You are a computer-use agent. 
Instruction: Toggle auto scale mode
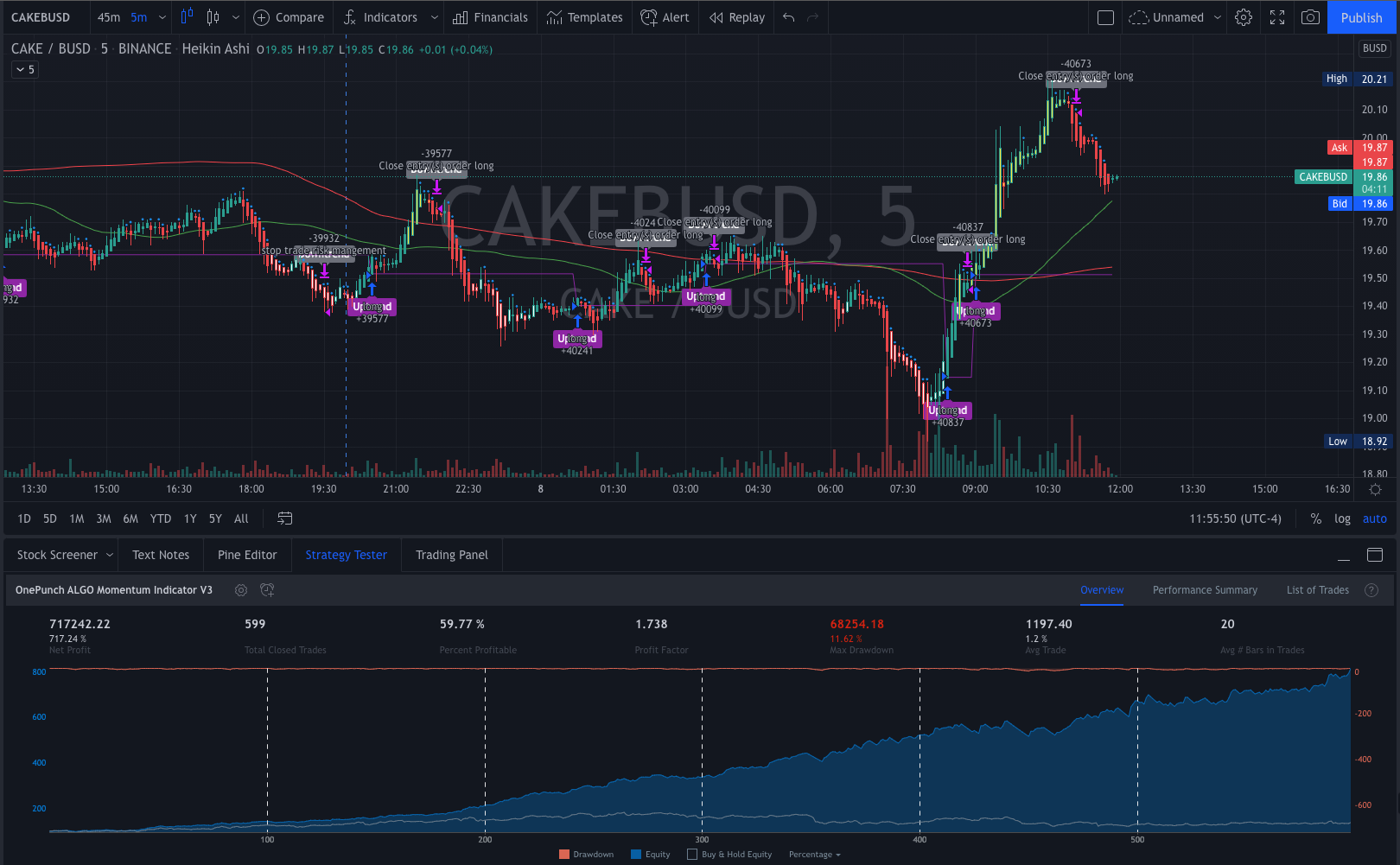click(1374, 518)
